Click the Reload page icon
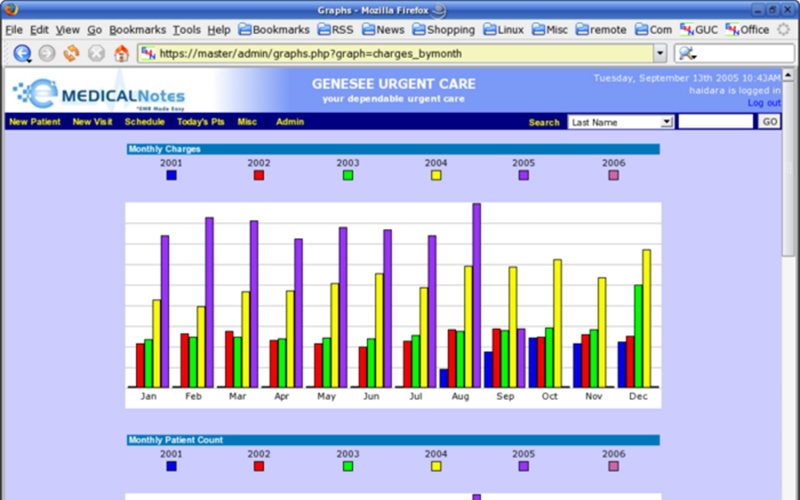Viewport: 800px width, 500px height. (x=71, y=53)
